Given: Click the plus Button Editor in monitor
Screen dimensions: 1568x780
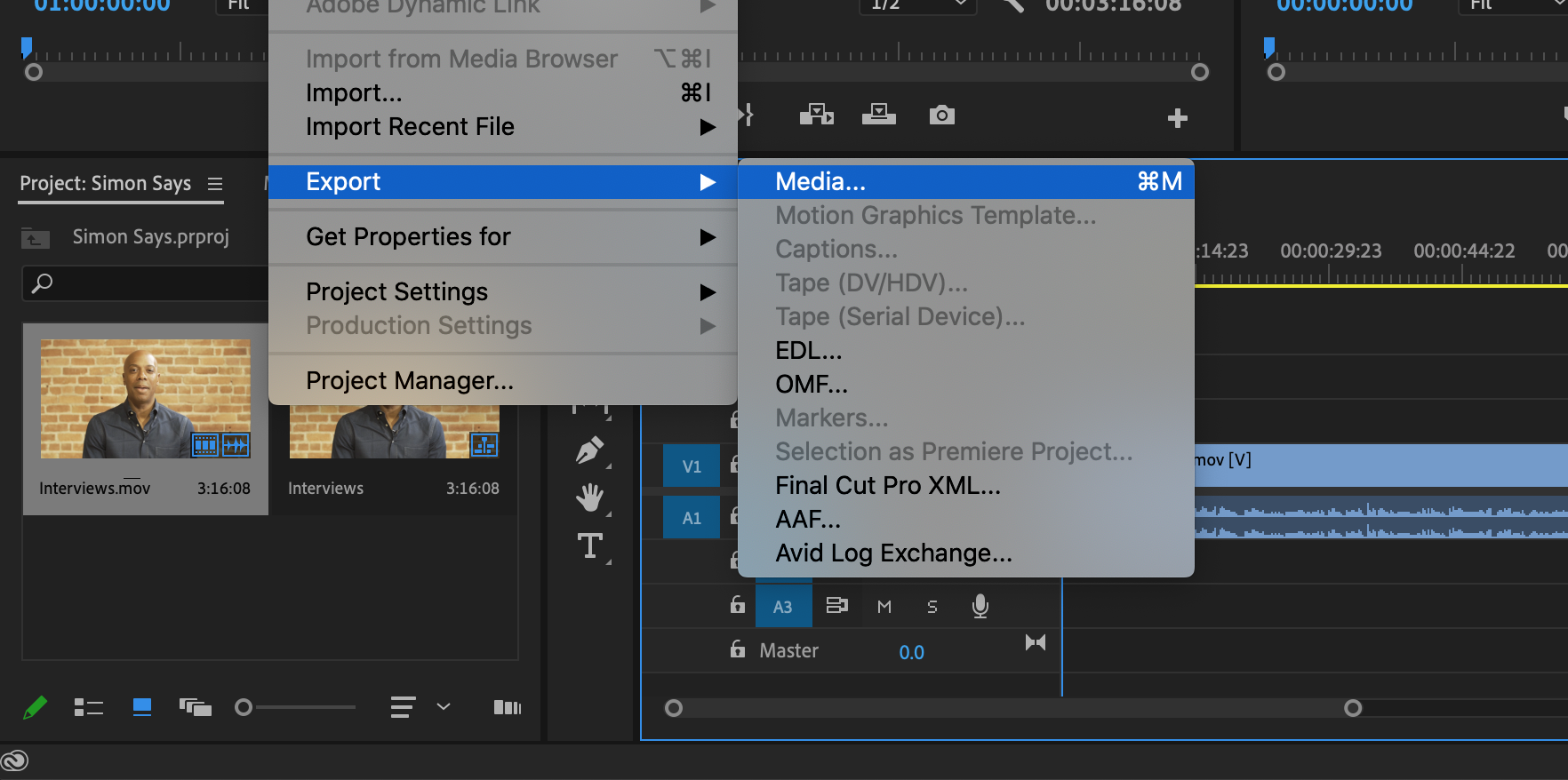Looking at the screenshot, I should click(x=1177, y=118).
